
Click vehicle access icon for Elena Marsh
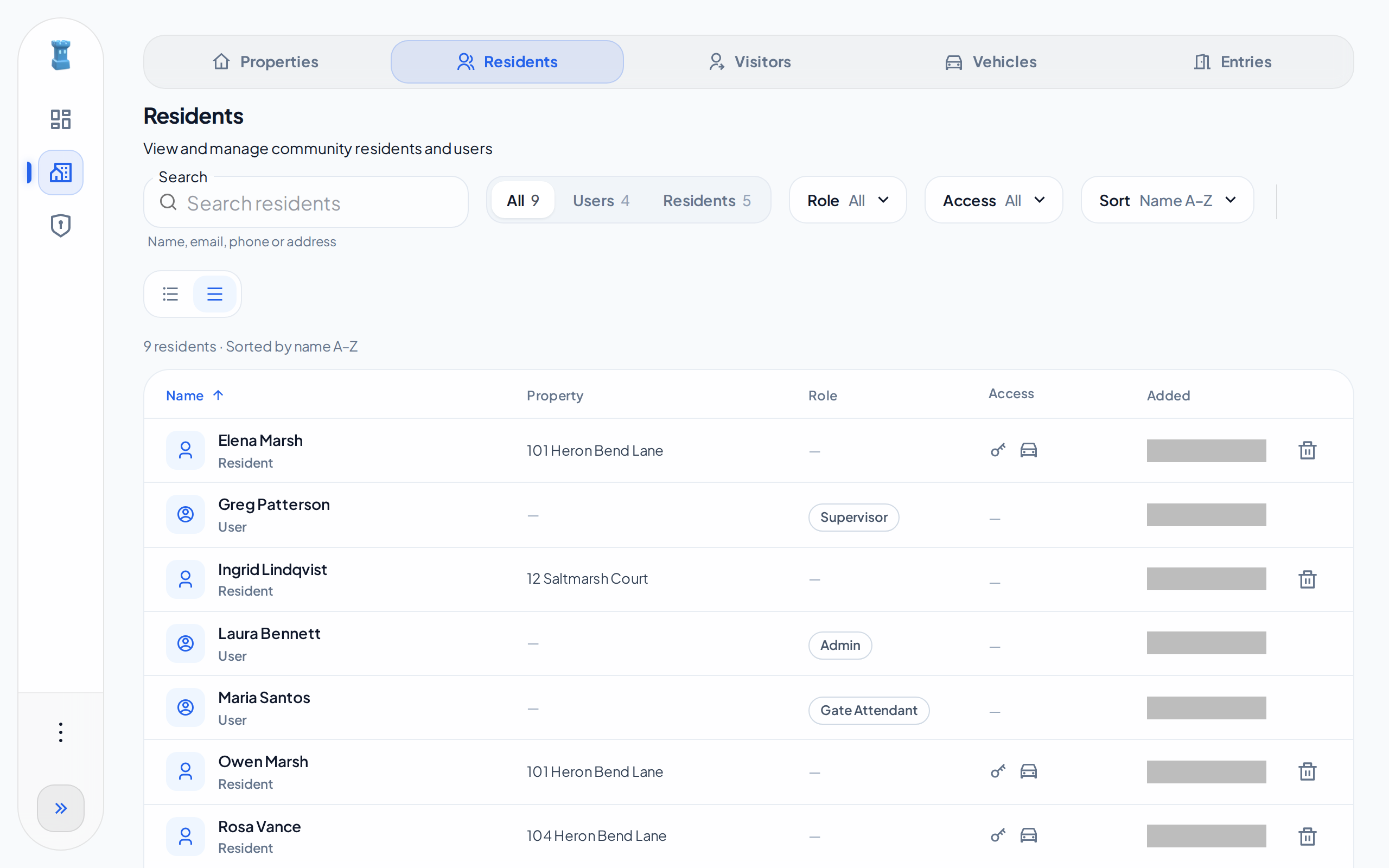tap(1029, 450)
